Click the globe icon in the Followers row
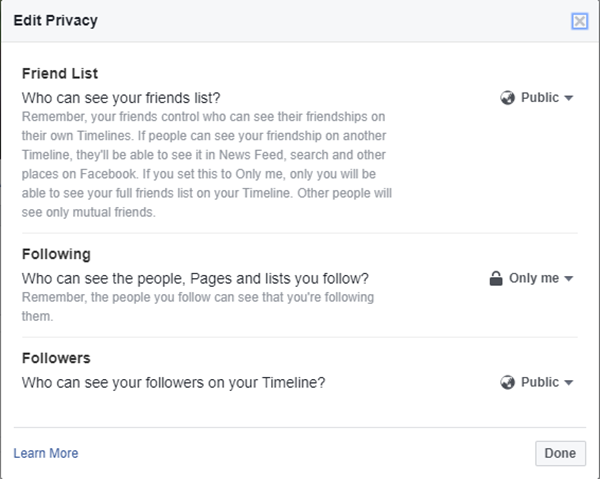The height and width of the screenshot is (479, 600). pos(507,382)
